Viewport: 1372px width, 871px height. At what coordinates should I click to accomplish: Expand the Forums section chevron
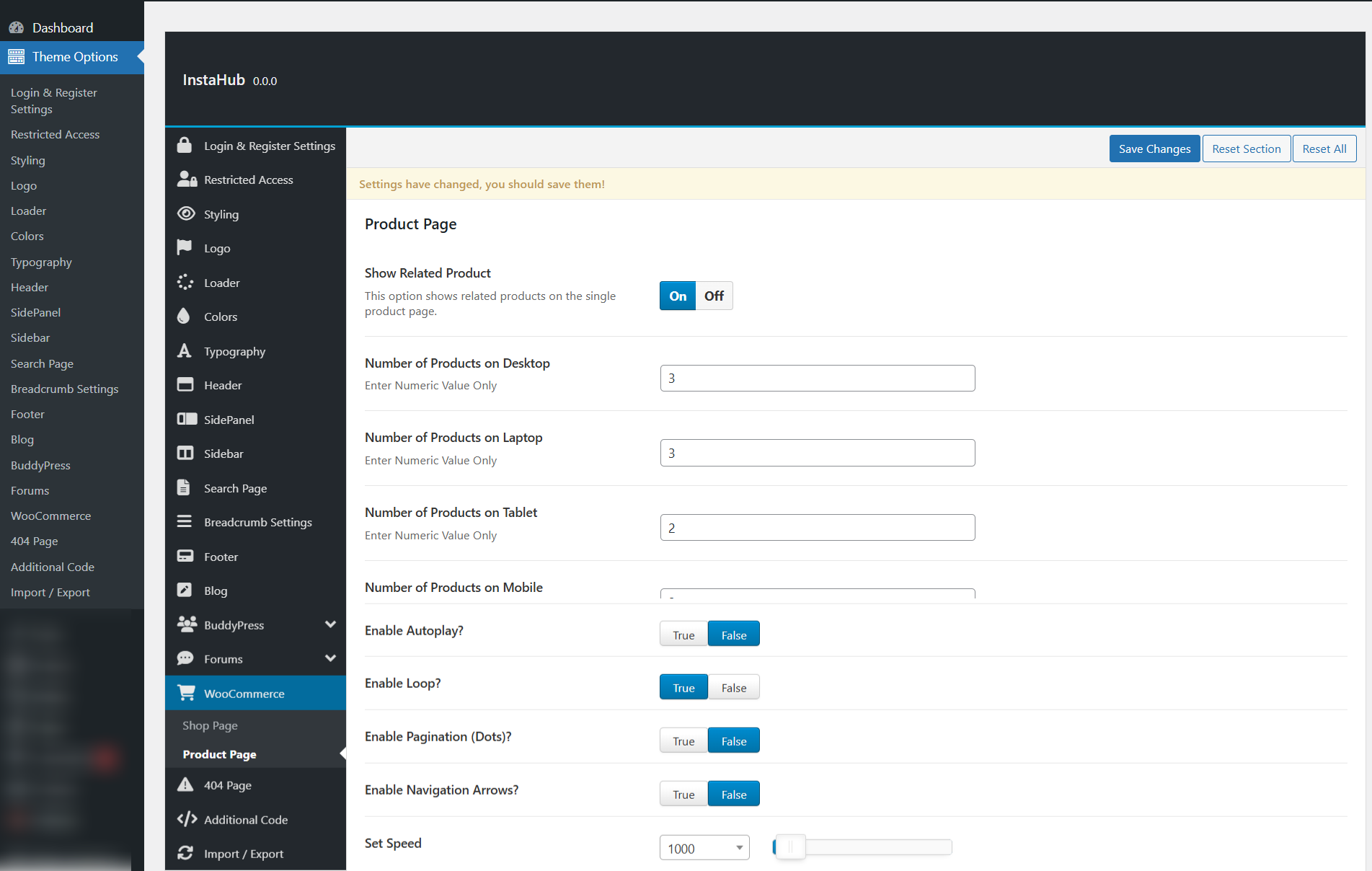(330, 658)
